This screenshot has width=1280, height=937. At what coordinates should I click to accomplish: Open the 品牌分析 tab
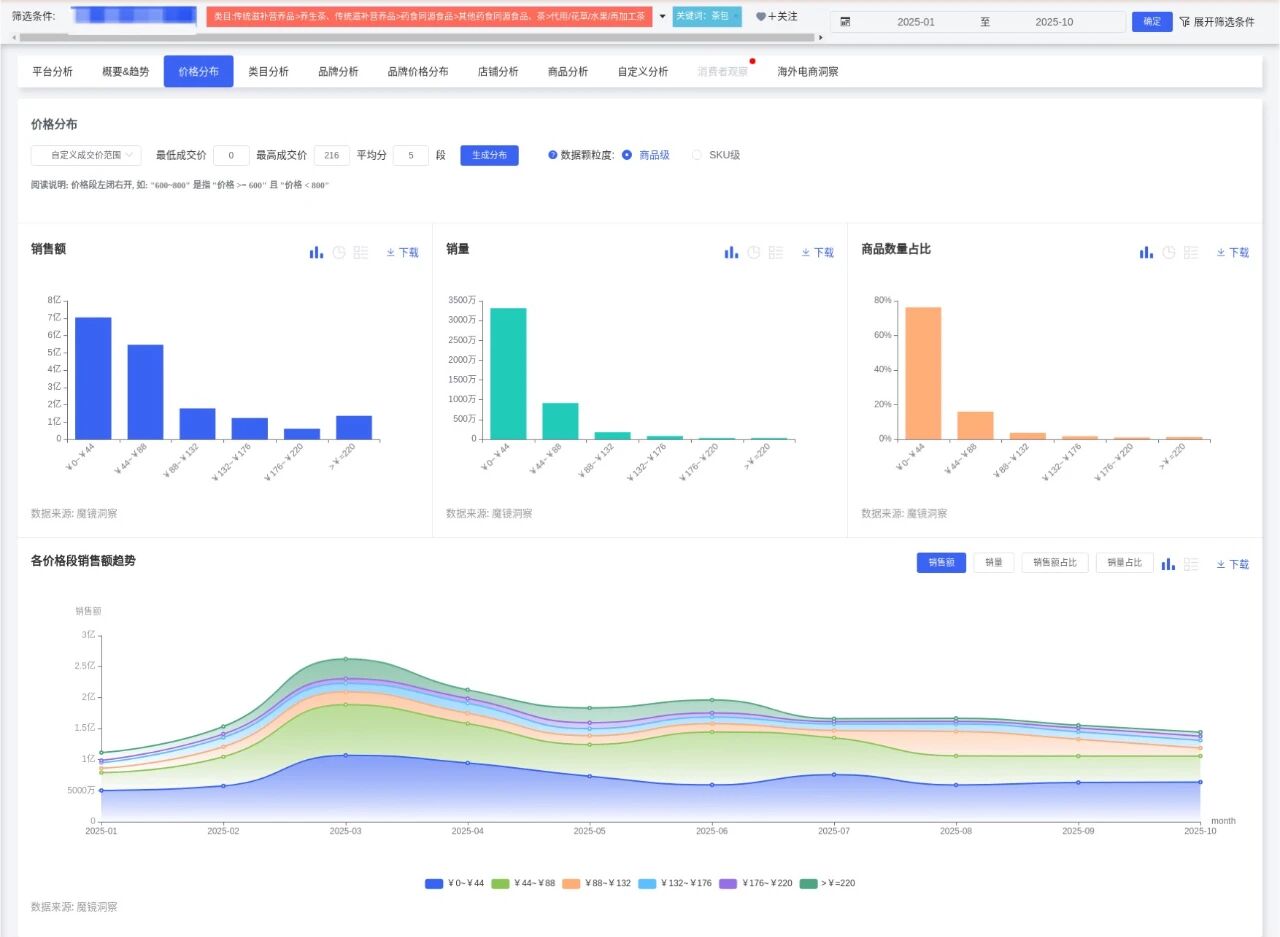click(338, 72)
